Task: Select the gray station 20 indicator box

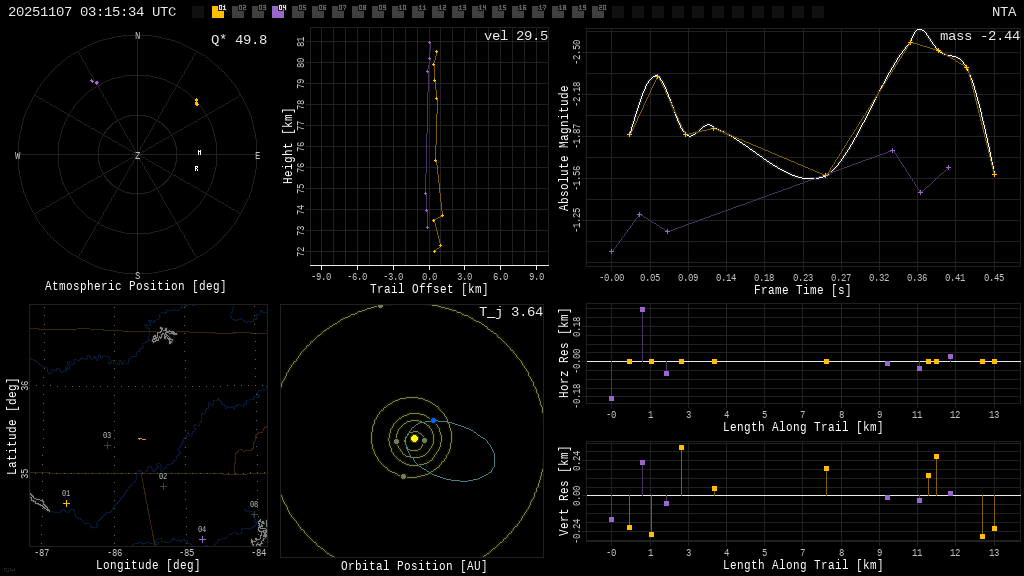Action: [598, 12]
